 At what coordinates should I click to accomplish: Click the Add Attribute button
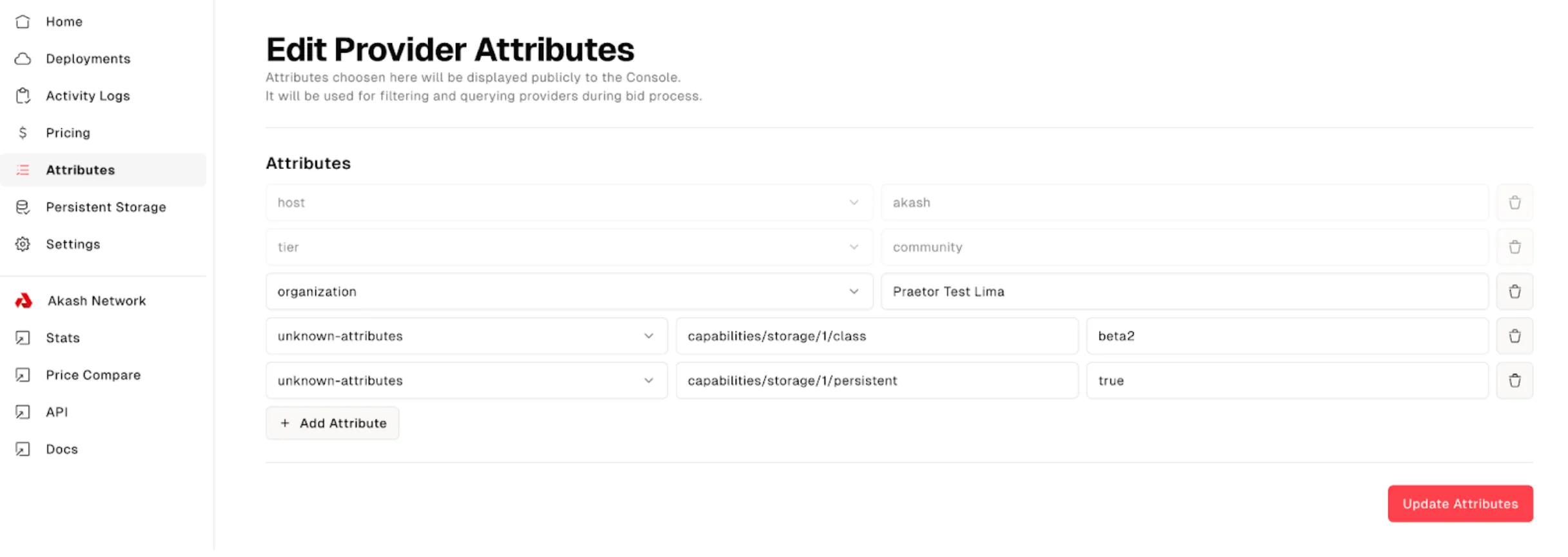333,424
